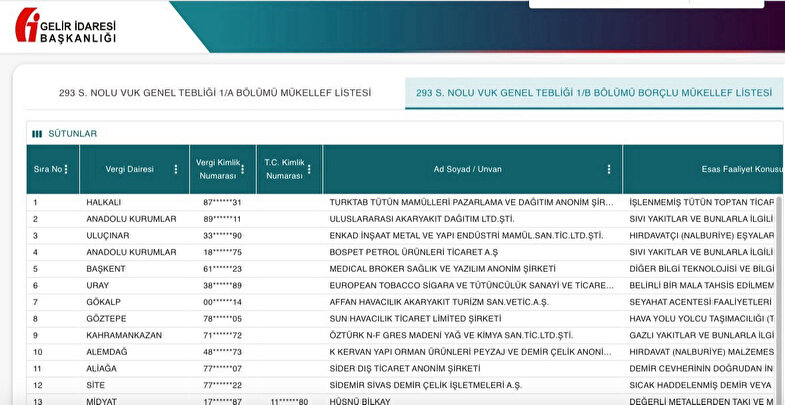
Task: Click tax number 78******05
Action: pos(222,319)
